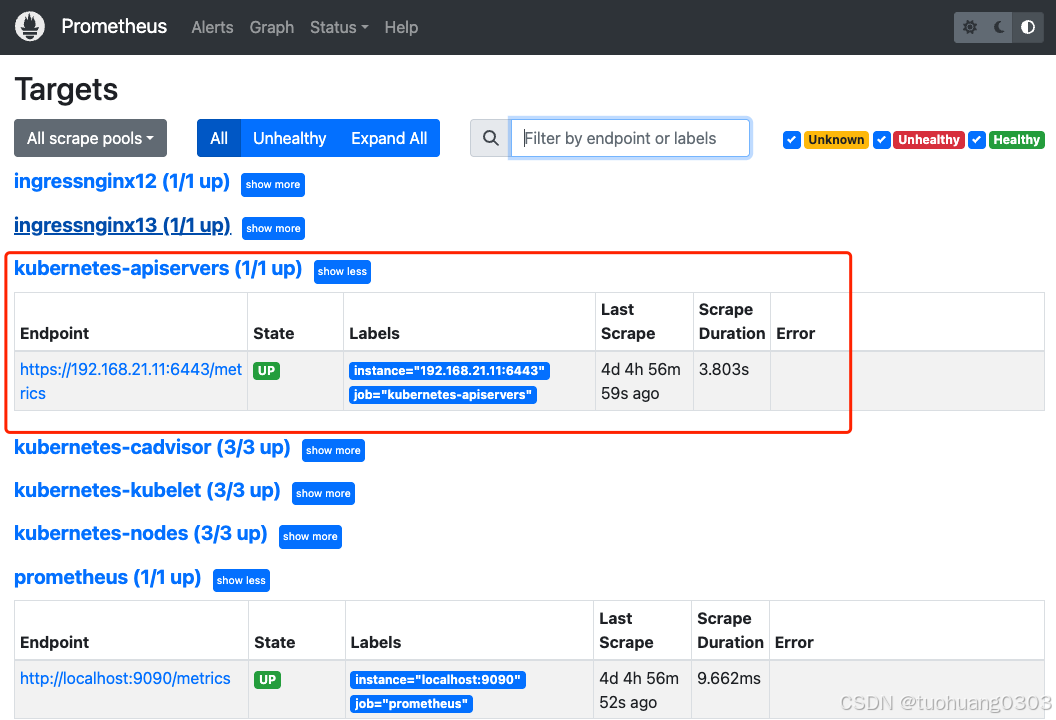The height and width of the screenshot is (720, 1056).
Task: Toggle the Unhealthy state checkbox
Action: [882, 140]
